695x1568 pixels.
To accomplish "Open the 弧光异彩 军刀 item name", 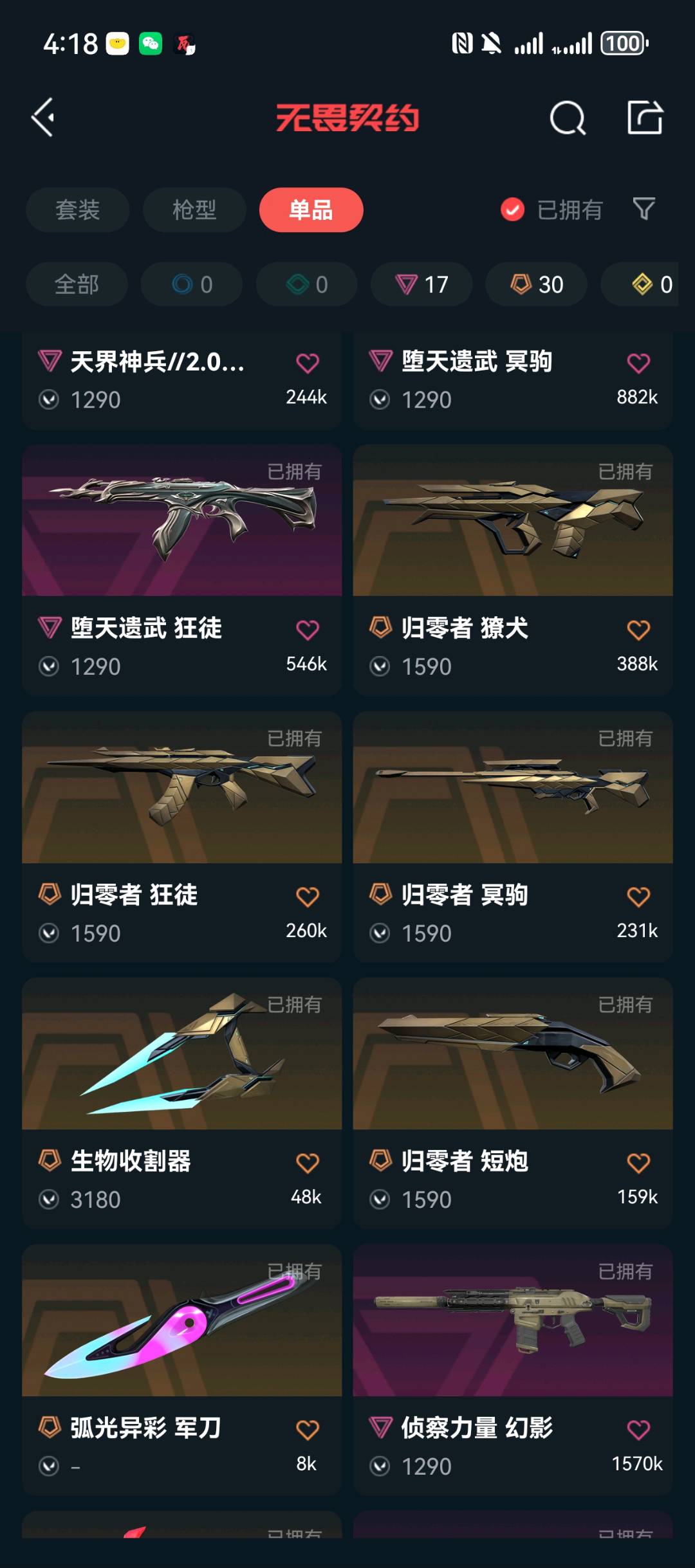I will coord(146,1428).
